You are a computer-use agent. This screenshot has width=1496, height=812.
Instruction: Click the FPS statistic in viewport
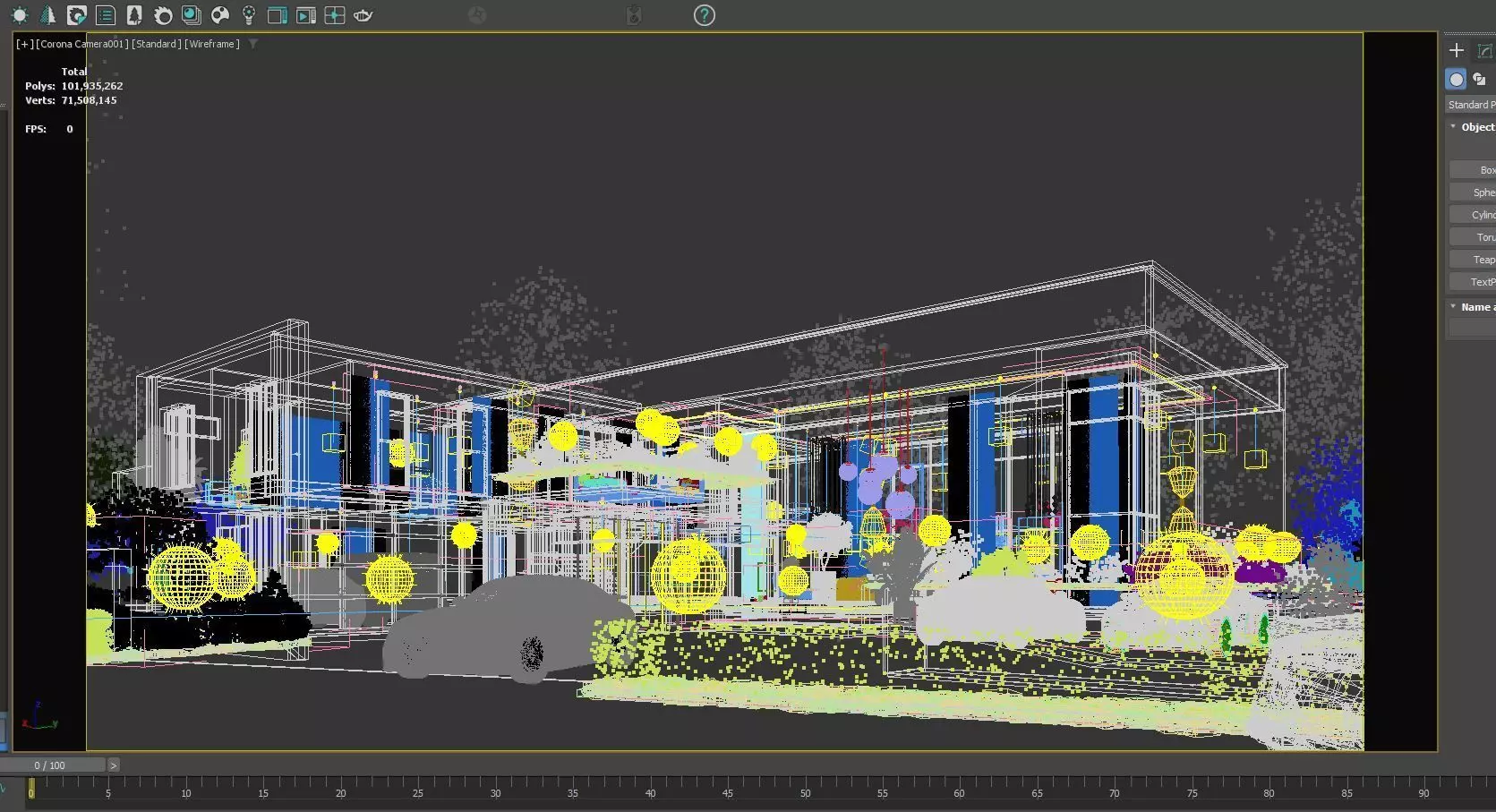(48, 129)
